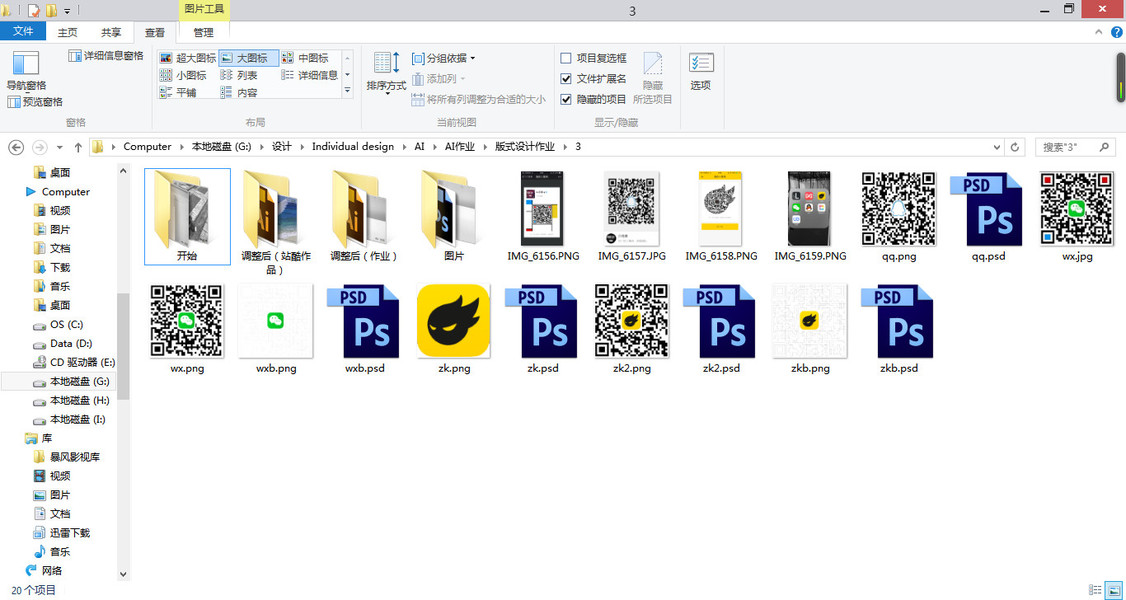Select zkb.psd file
Image resolution: width=1126 pixels, height=600 pixels.
(898, 329)
